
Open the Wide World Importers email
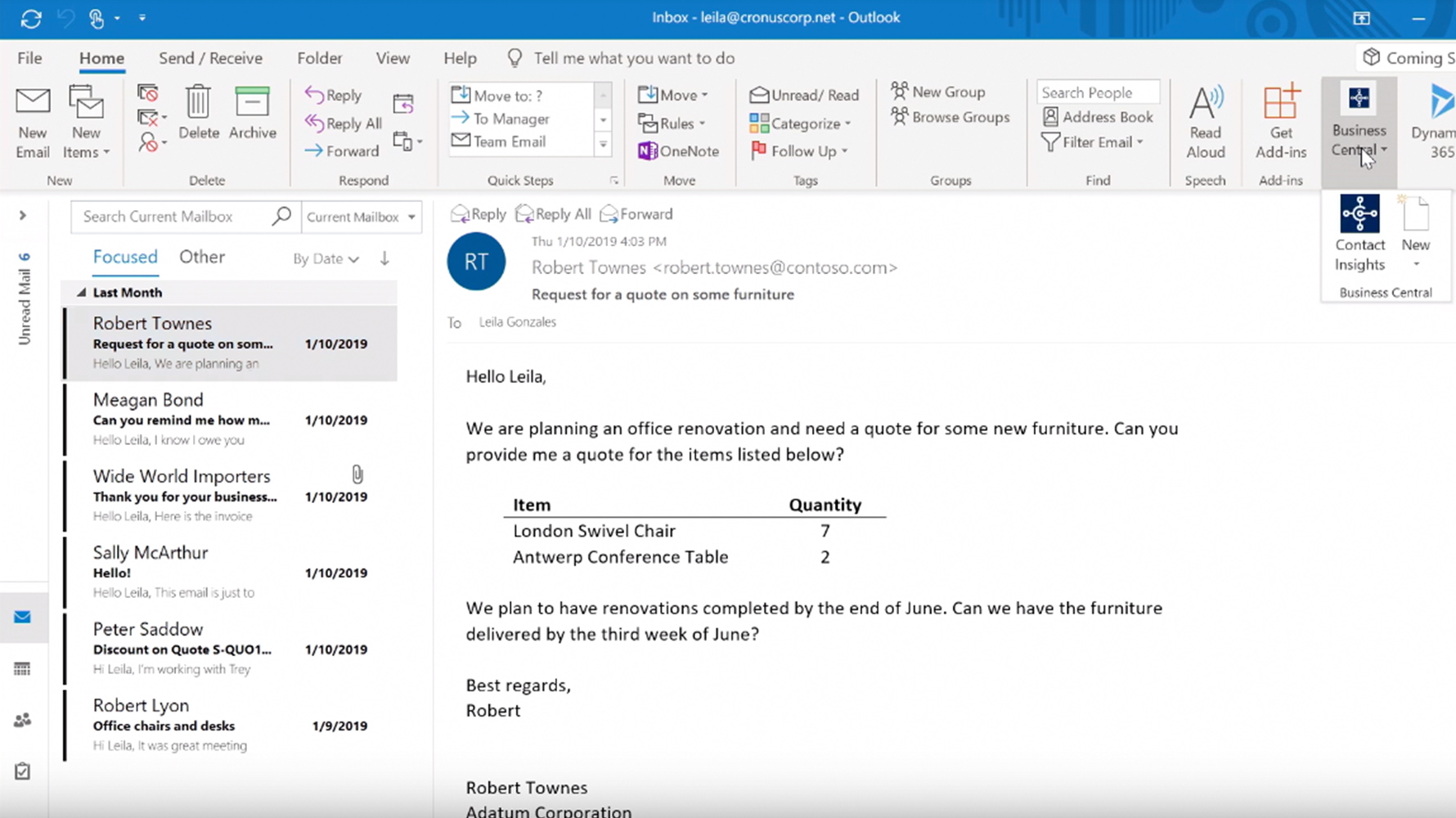tap(231, 495)
